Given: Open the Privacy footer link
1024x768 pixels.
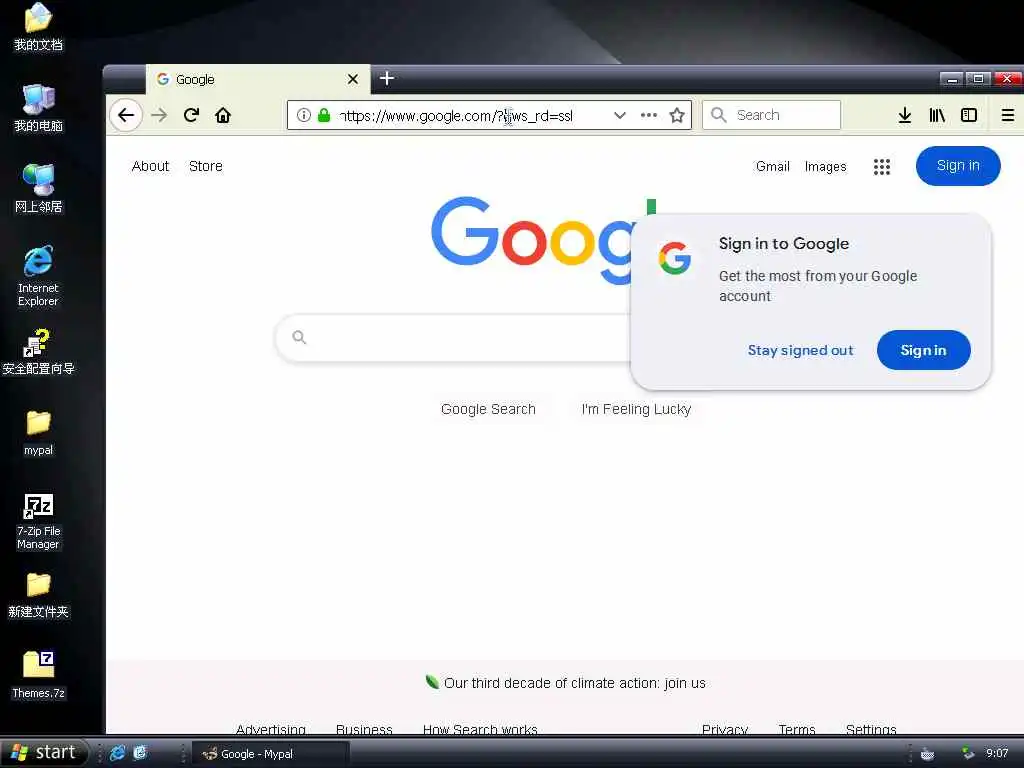Looking at the screenshot, I should [725, 729].
